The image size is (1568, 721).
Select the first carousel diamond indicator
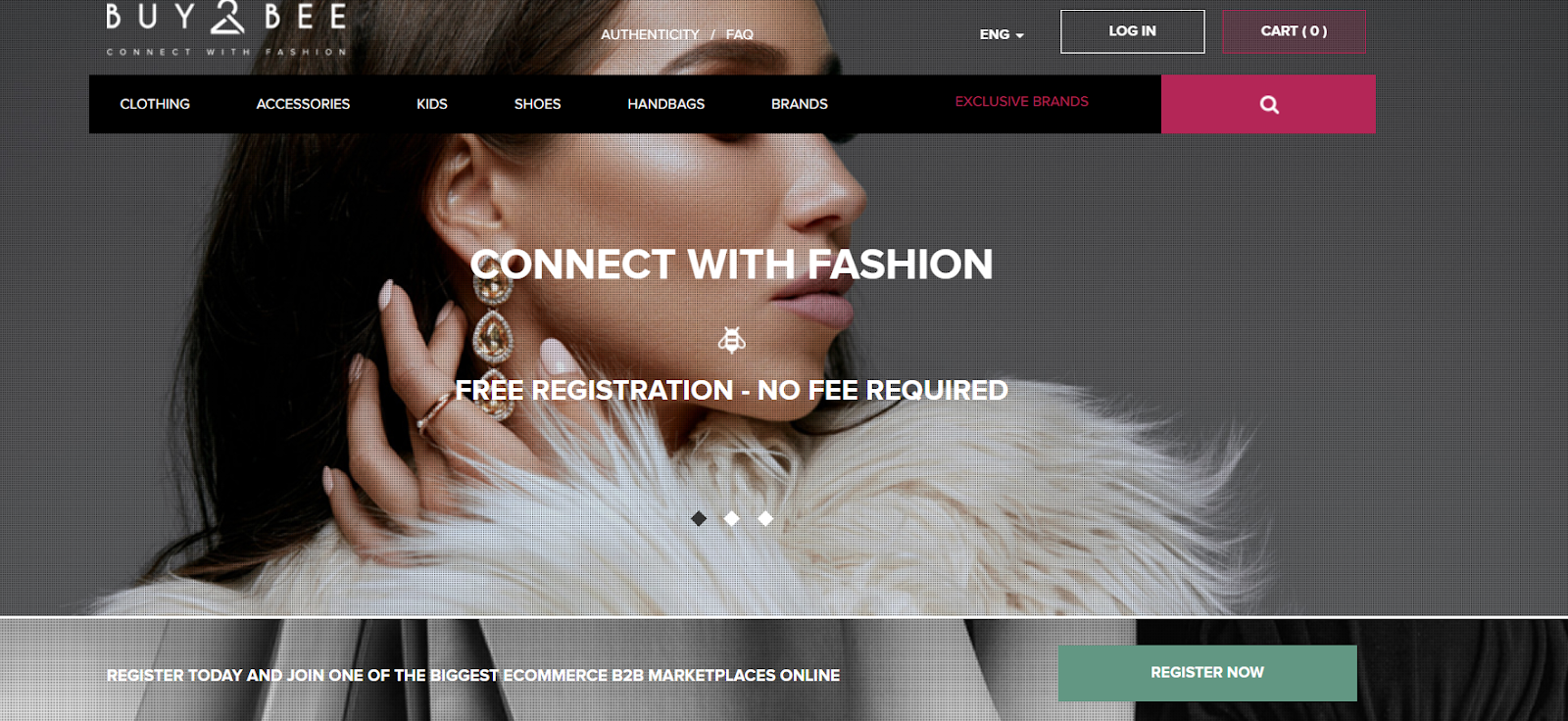pos(699,518)
